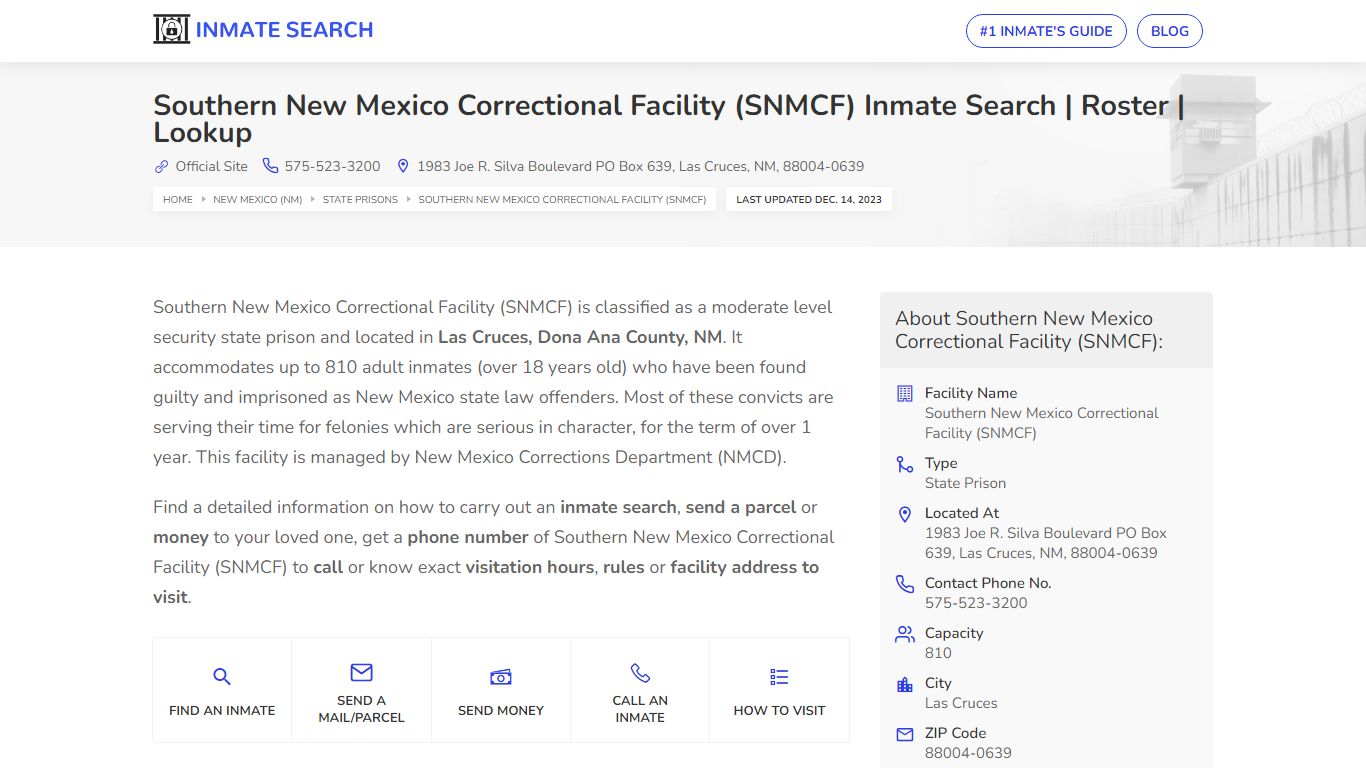Image resolution: width=1366 pixels, height=768 pixels.
Task: Select the header address text for Las Cruces
Action: 640,166
